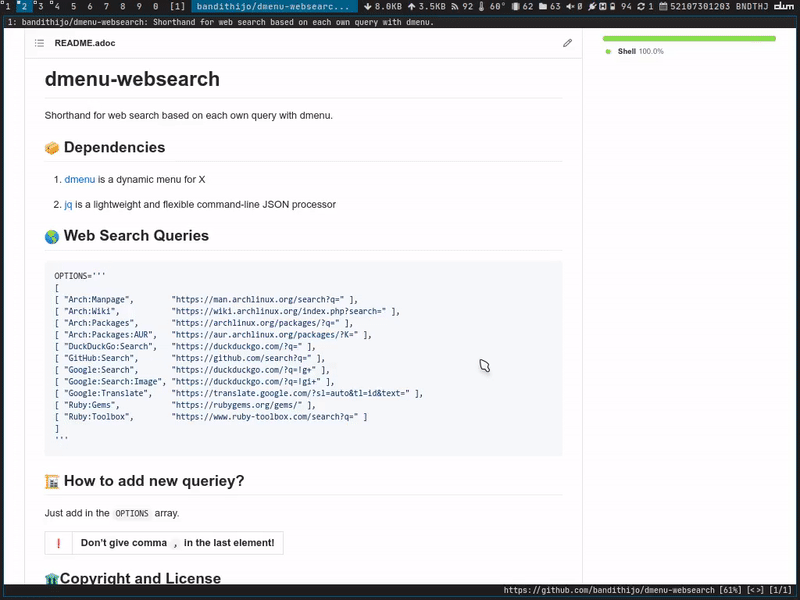800x600 pixels.
Task: Click the upload arrow network icon
Action: 411,7
